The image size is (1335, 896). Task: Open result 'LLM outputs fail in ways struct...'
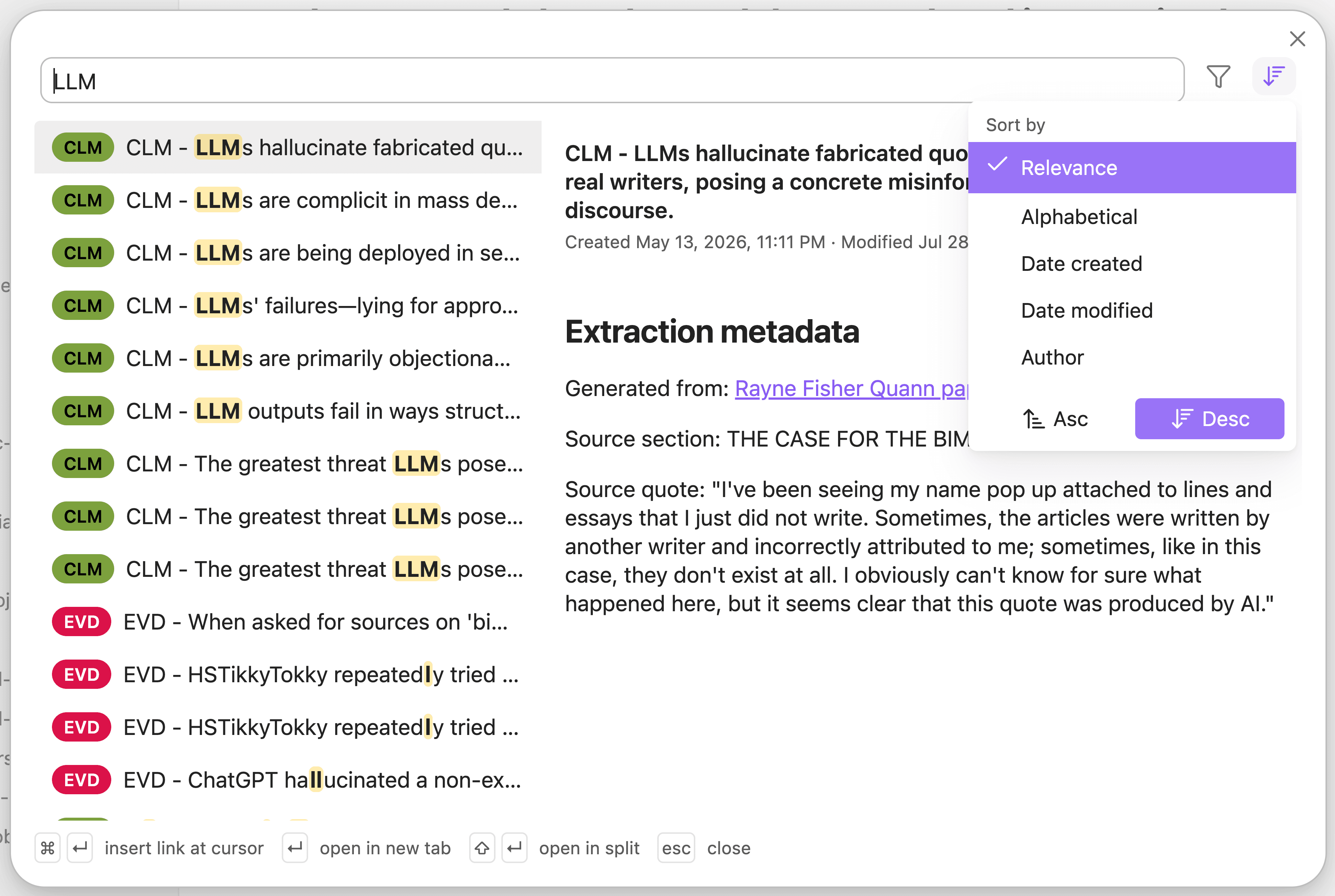pyautogui.click(x=288, y=411)
